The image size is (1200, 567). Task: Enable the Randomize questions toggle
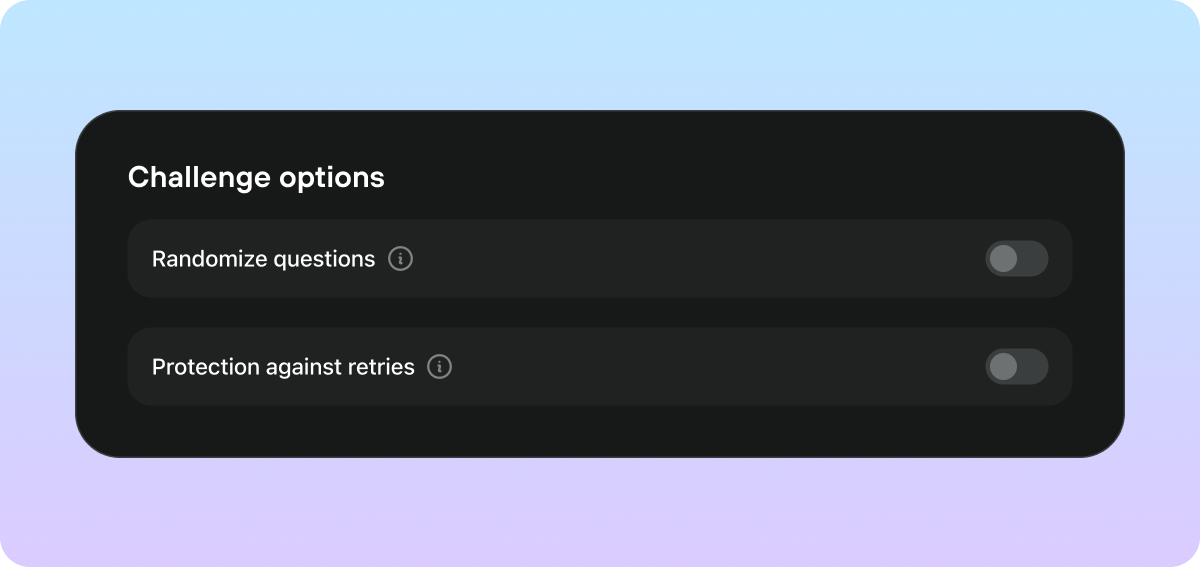coord(1016,259)
